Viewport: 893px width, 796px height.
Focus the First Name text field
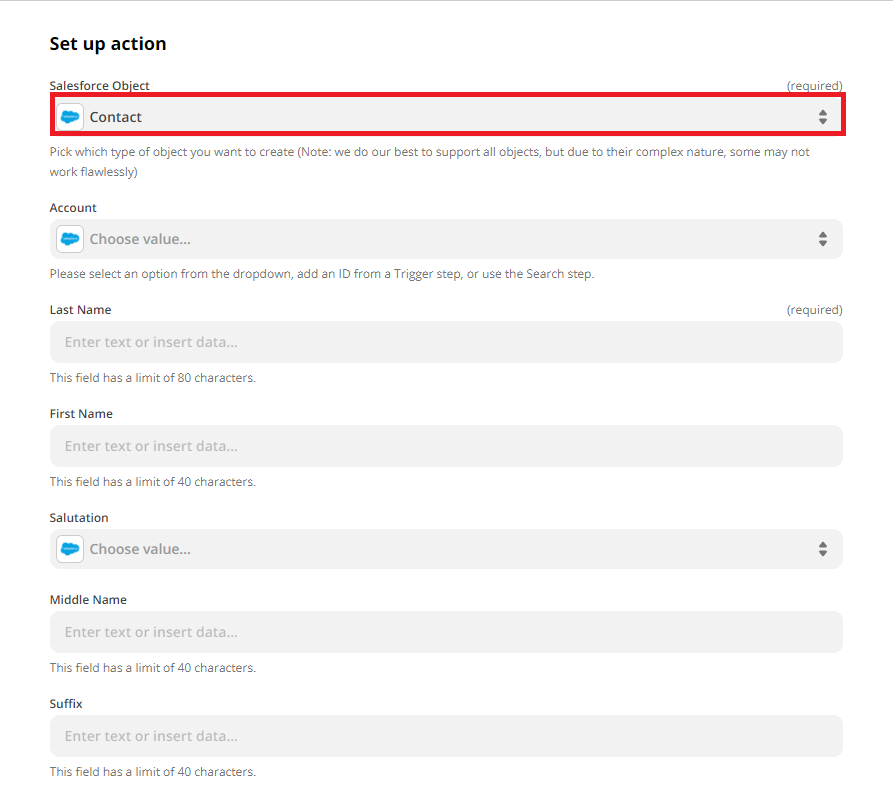(446, 446)
